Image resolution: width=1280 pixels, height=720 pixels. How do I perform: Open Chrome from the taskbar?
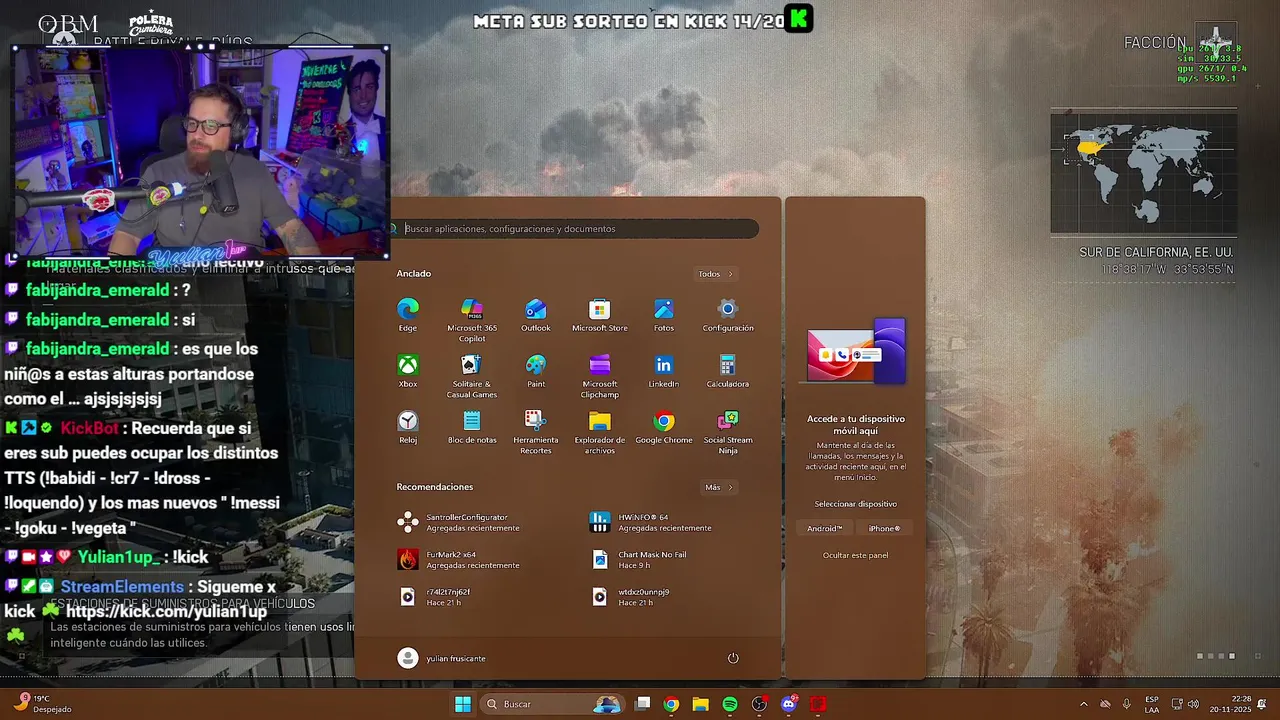click(x=671, y=704)
